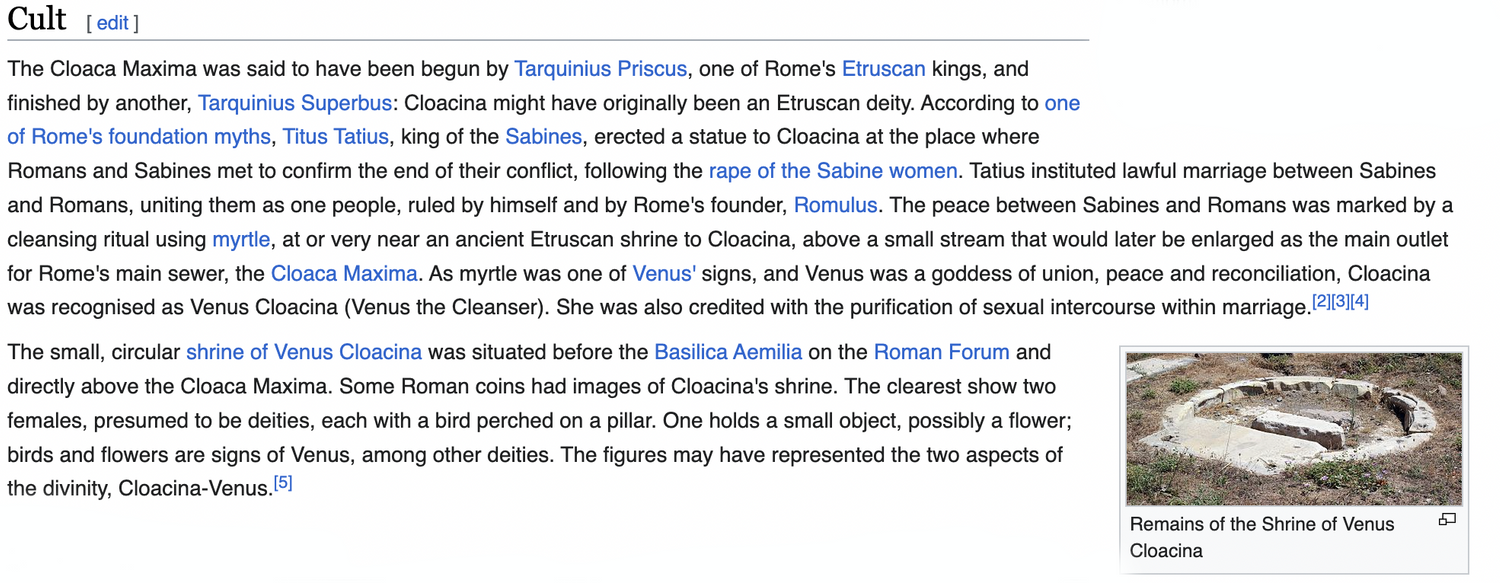
Task: Click the Cloaca Maxima link
Action: pos(344,273)
